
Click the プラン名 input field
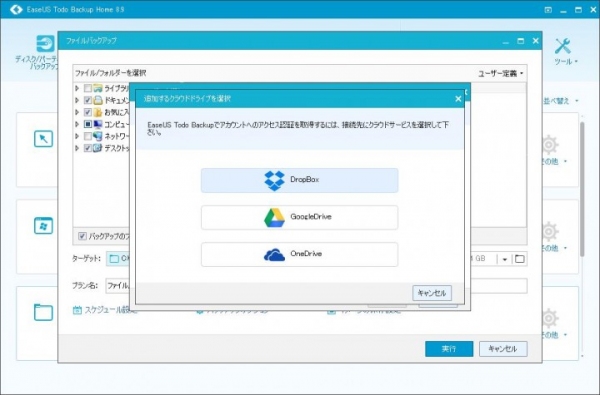(x=316, y=286)
